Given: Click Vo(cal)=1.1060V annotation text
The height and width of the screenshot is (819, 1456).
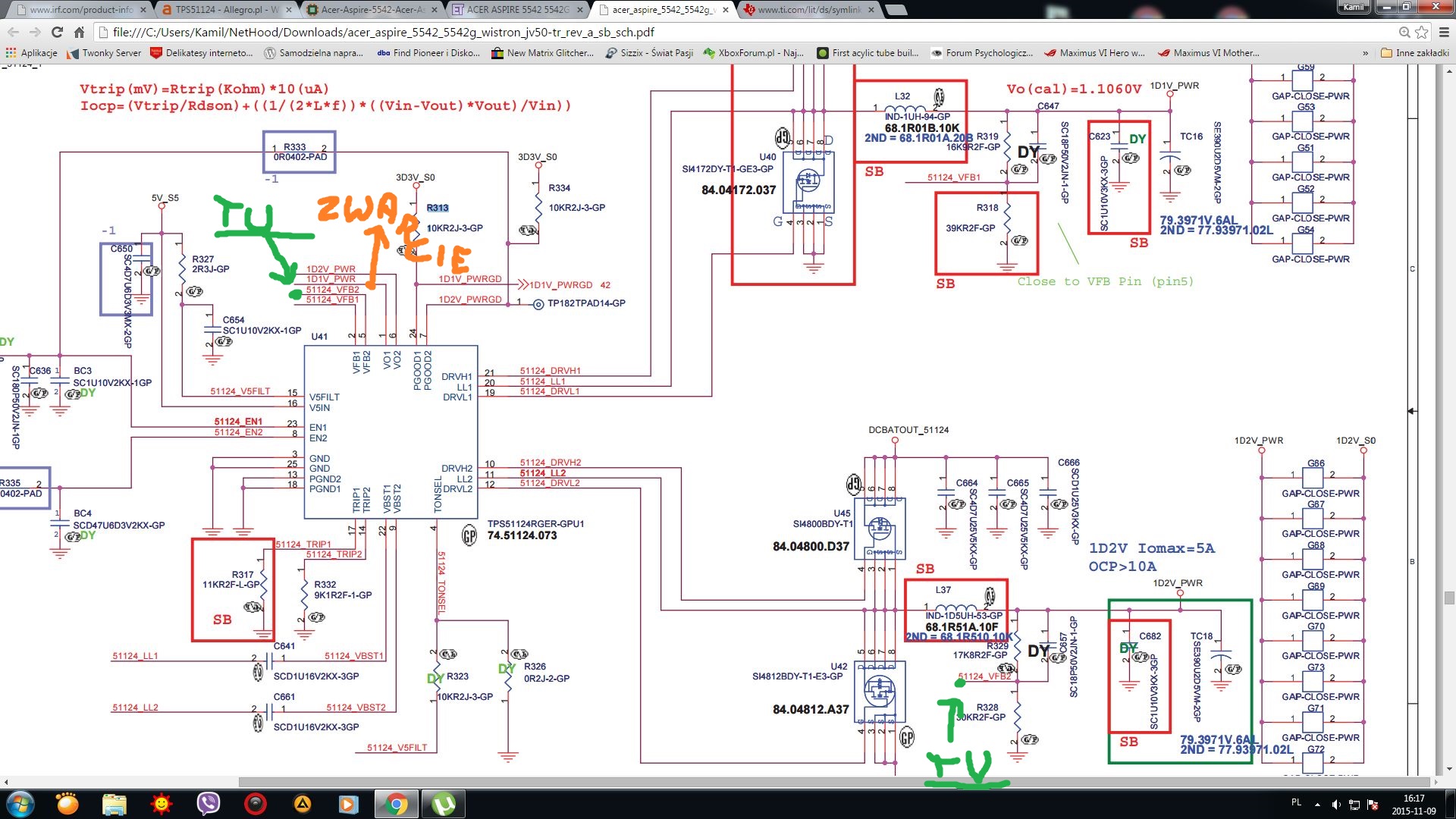Looking at the screenshot, I should click(x=1074, y=89).
